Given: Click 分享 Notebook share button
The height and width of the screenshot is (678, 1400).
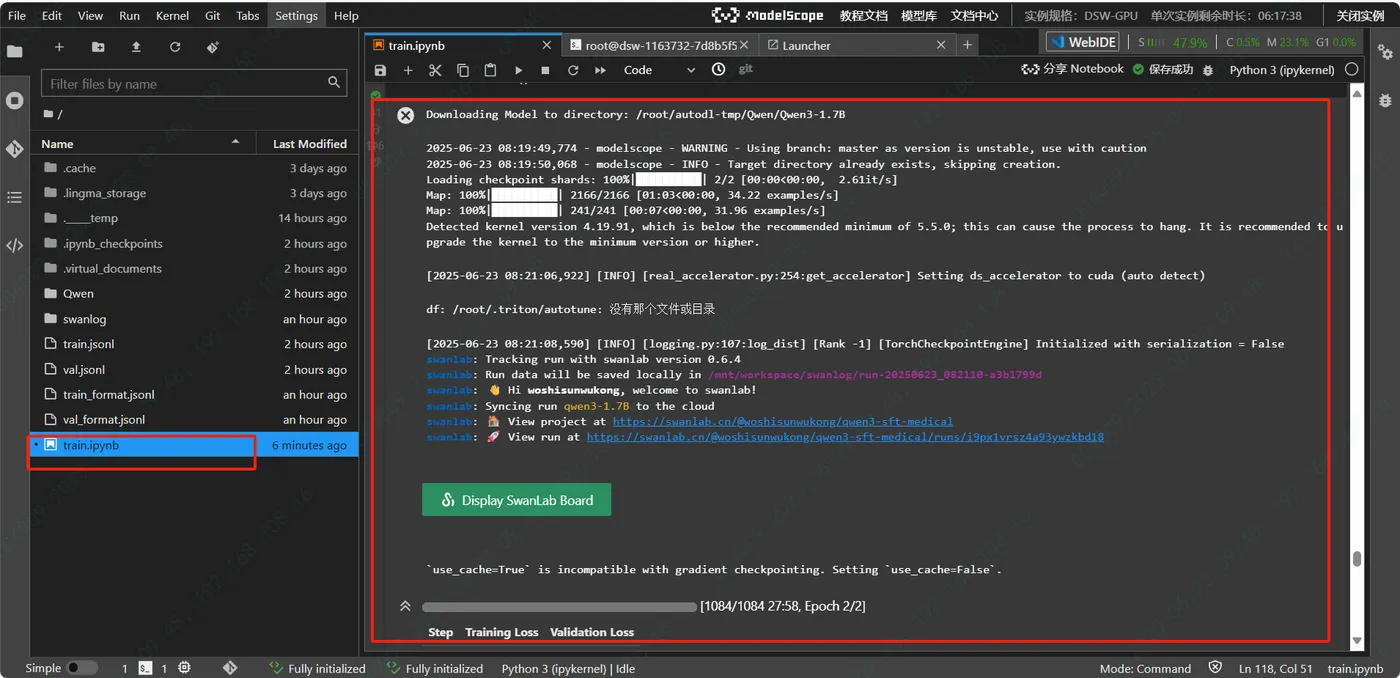Looking at the screenshot, I should pyautogui.click(x=1072, y=69).
